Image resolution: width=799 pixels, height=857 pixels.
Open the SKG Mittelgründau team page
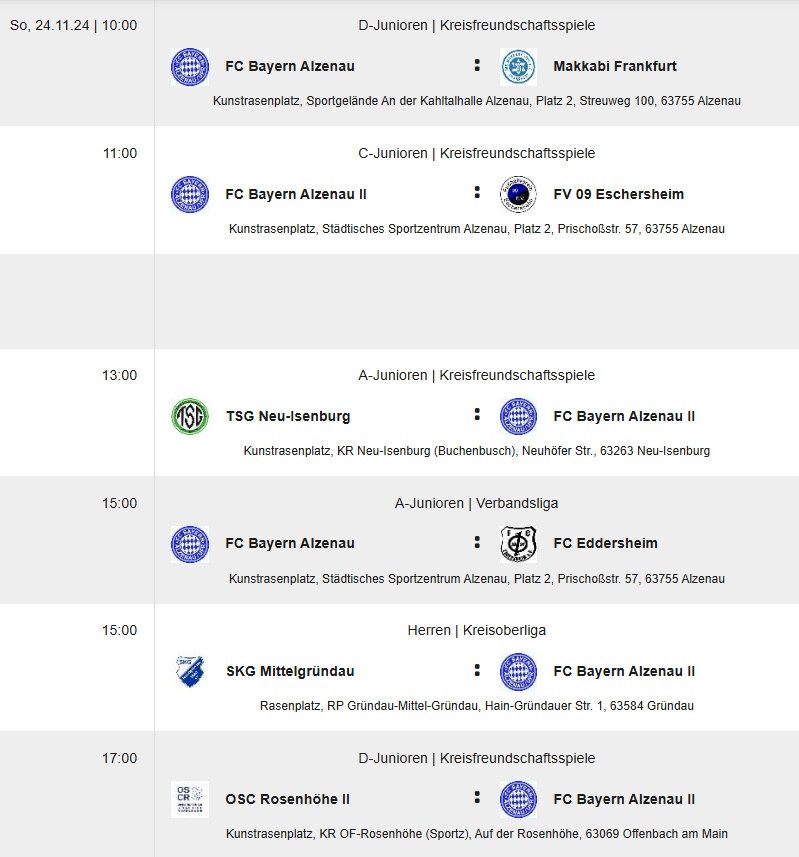(x=290, y=671)
